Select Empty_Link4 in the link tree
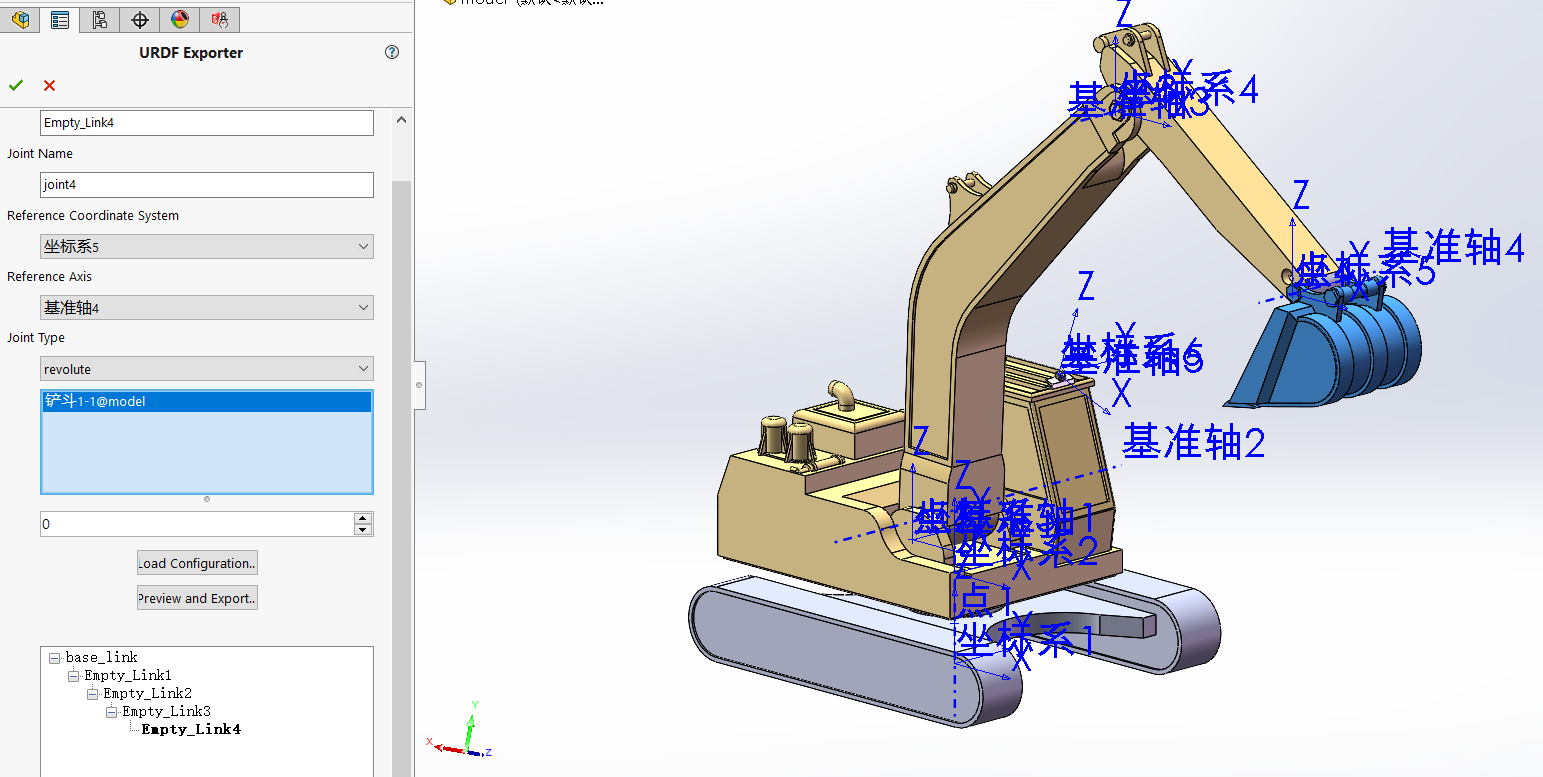 [191, 730]
